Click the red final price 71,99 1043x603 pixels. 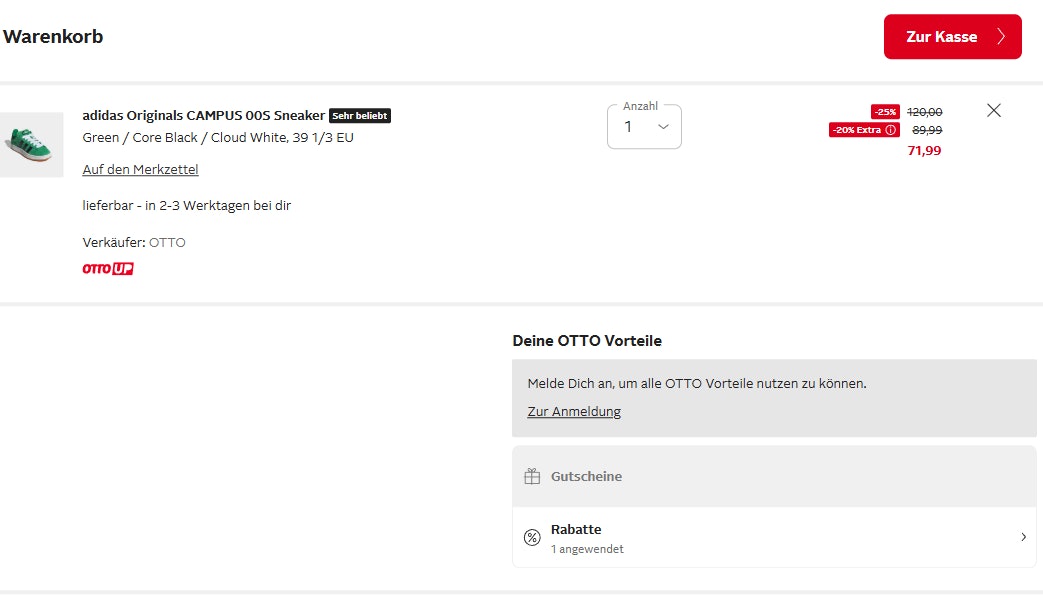(x=924, y=151)
